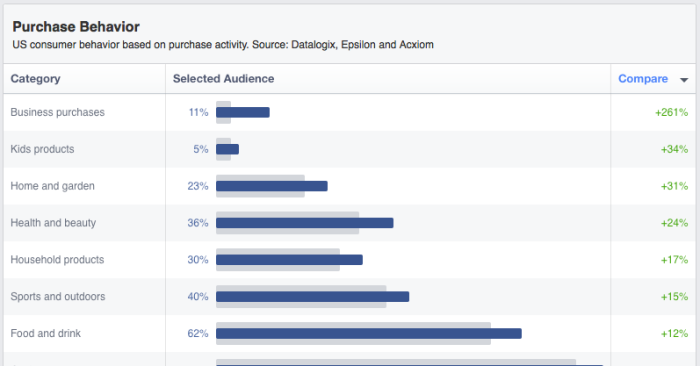Click the Sports and outdoors 40% bar
Viewport: 700px width, 366px height.
click(312, 296)
